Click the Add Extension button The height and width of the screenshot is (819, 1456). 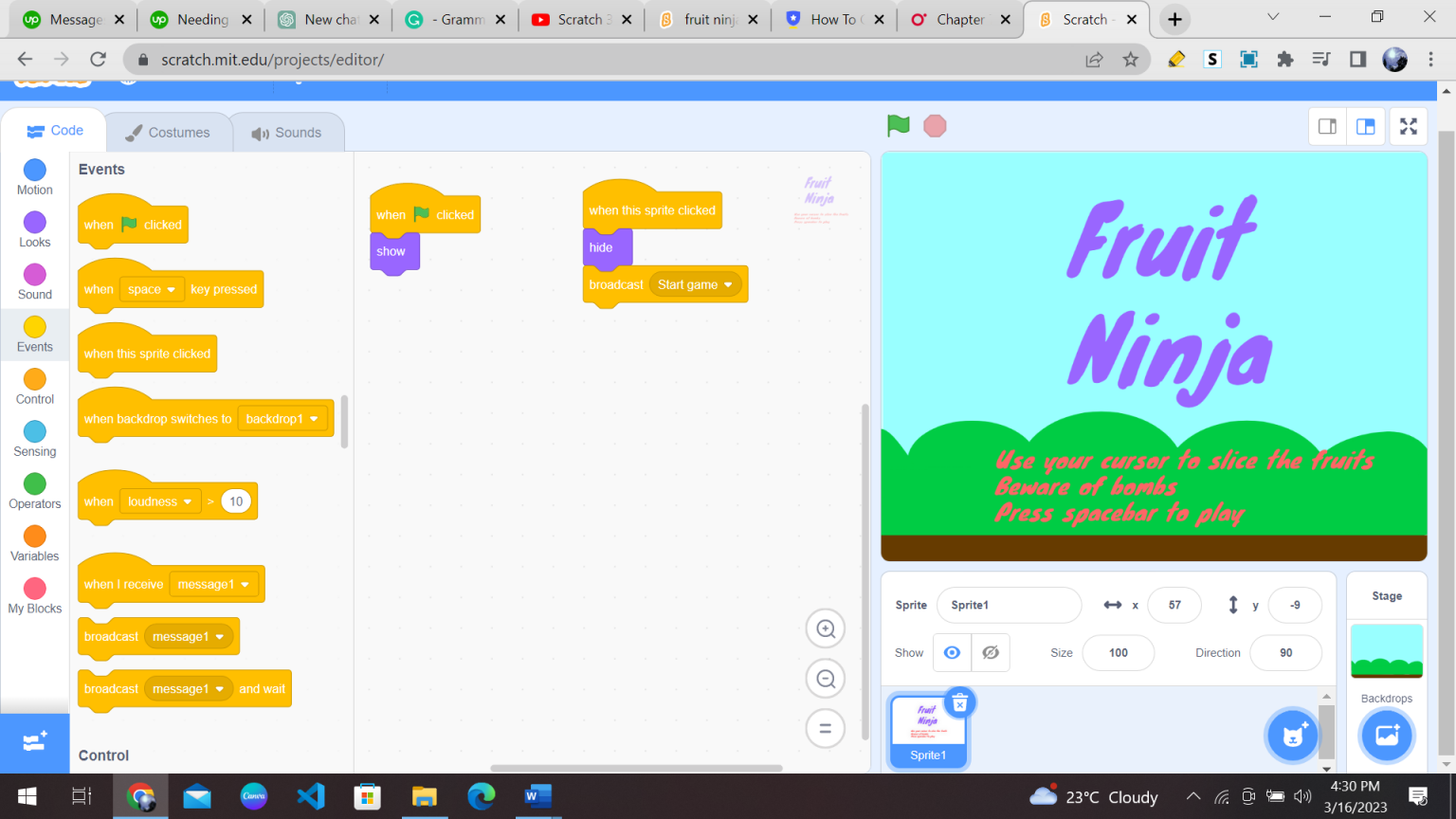(34, 743)
